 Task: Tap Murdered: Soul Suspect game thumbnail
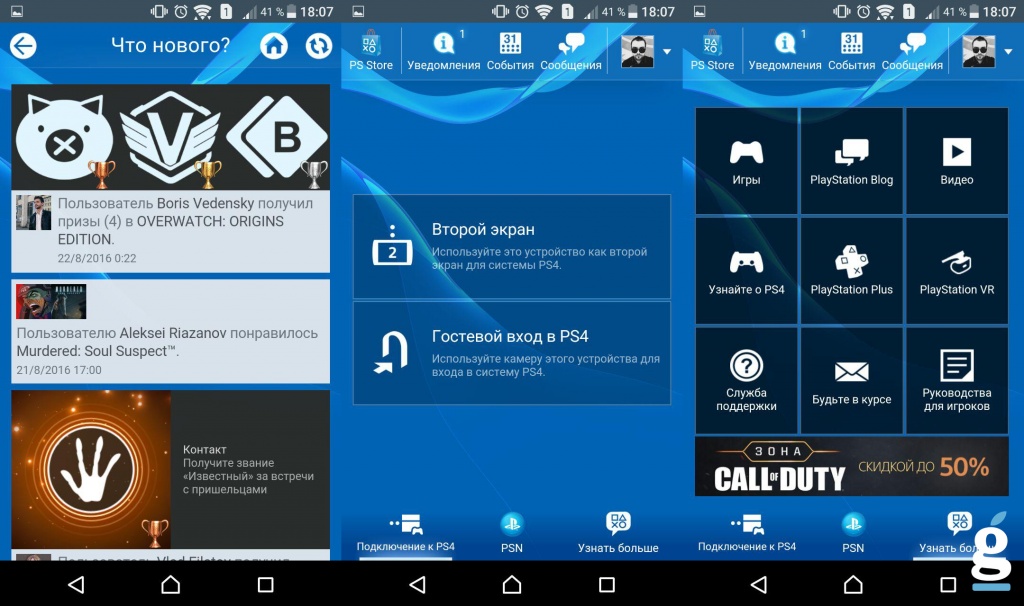[x=51, y=301]
